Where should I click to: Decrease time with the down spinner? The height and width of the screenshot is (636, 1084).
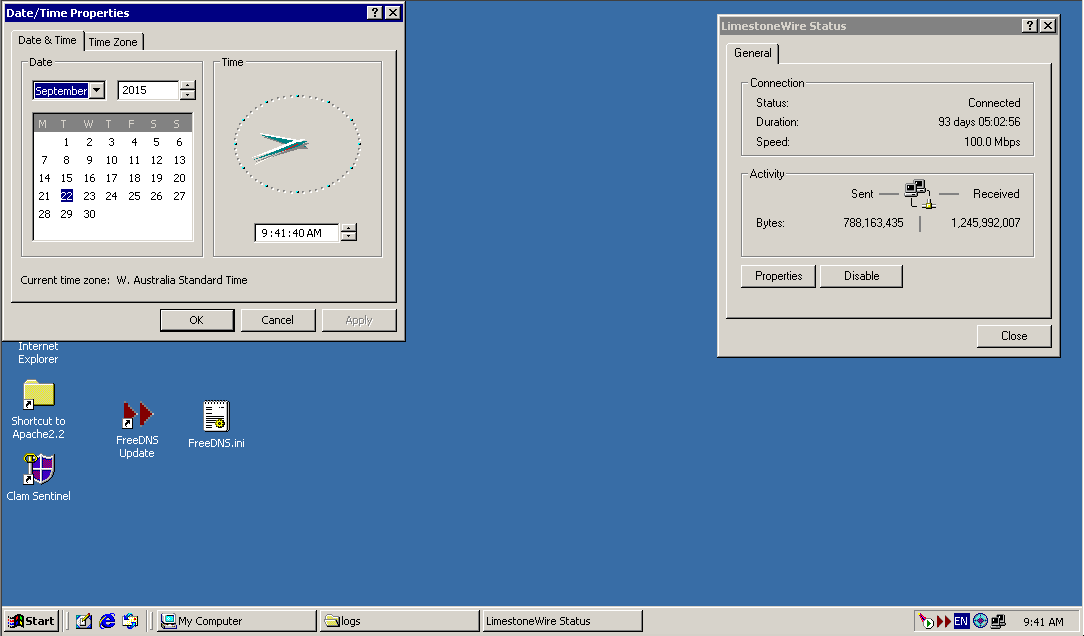(x=348, y=237)
